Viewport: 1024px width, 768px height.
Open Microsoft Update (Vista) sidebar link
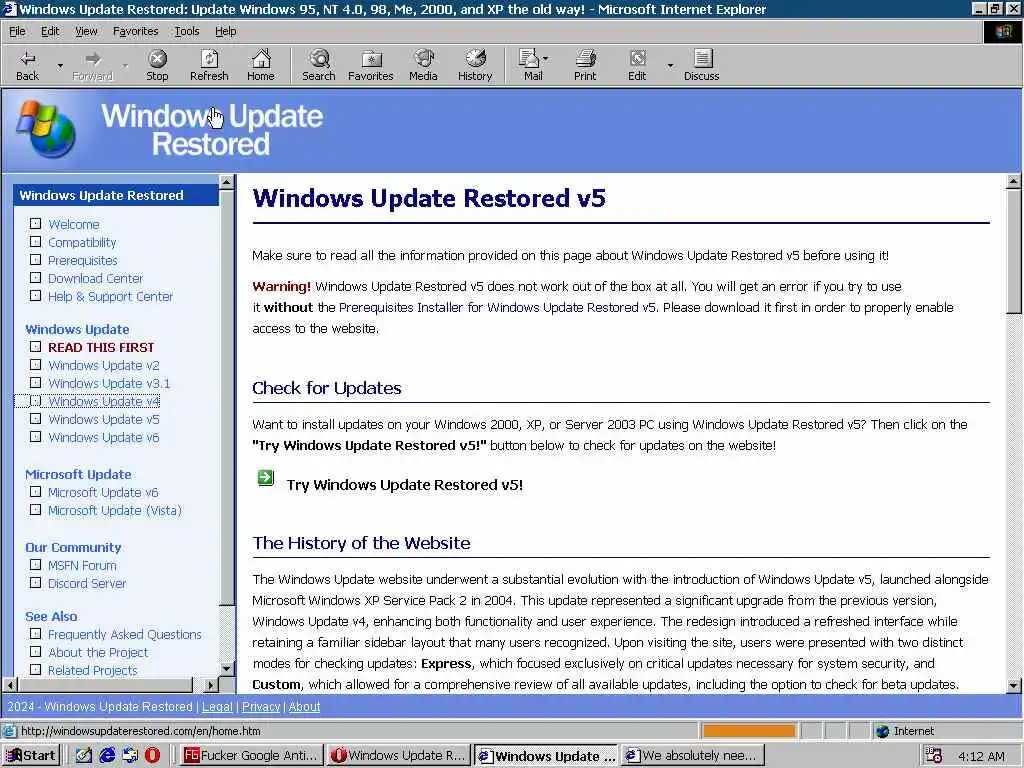(x=115, y=510)
